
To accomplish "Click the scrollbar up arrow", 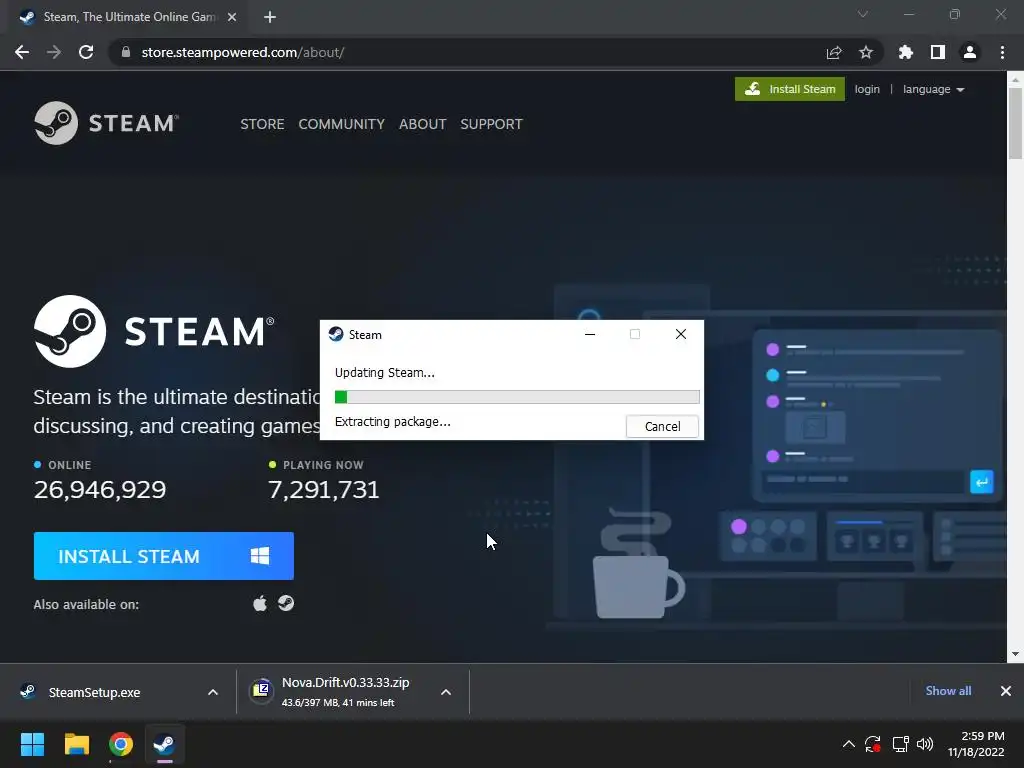I will 1015,79.
